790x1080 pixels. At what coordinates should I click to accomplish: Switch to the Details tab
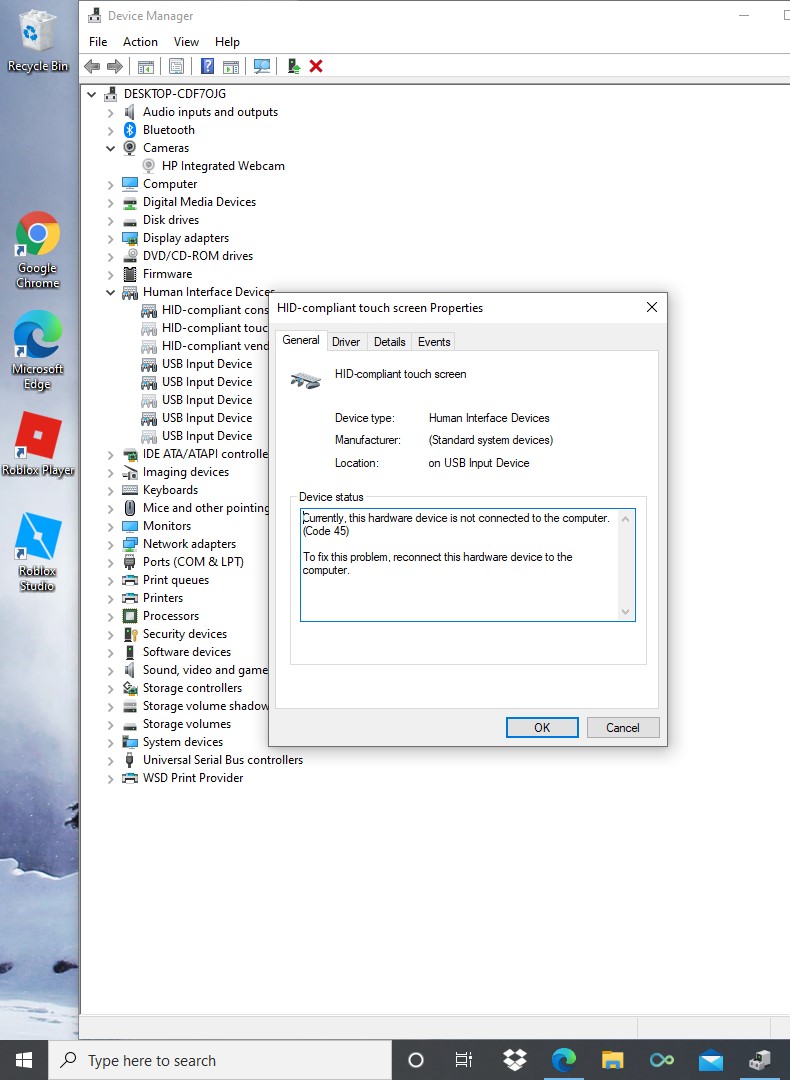389,342
